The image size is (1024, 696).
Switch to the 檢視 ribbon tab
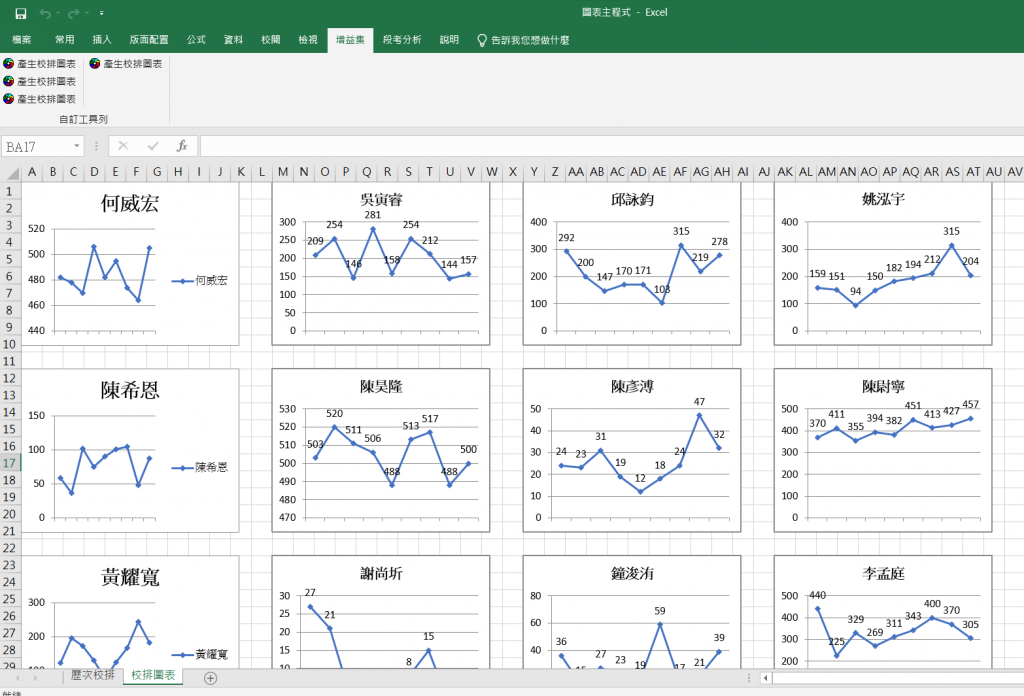pos(308,40)
